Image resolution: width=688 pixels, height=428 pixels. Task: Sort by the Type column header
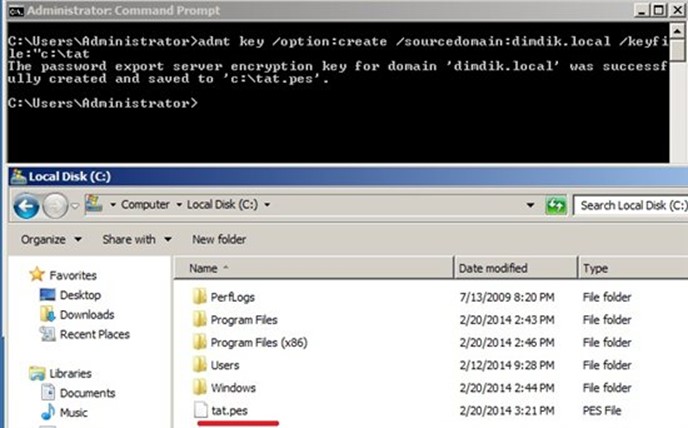(633, 268)
